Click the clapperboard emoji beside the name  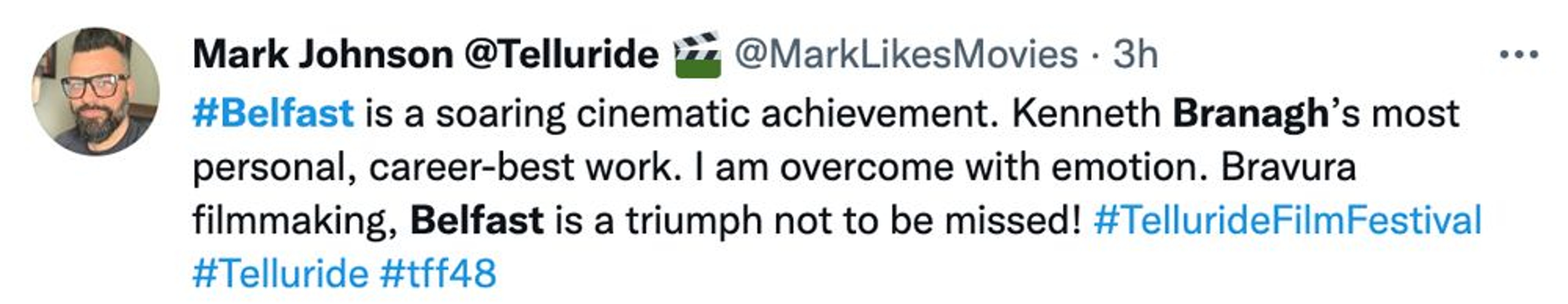(x=697, y=55)
